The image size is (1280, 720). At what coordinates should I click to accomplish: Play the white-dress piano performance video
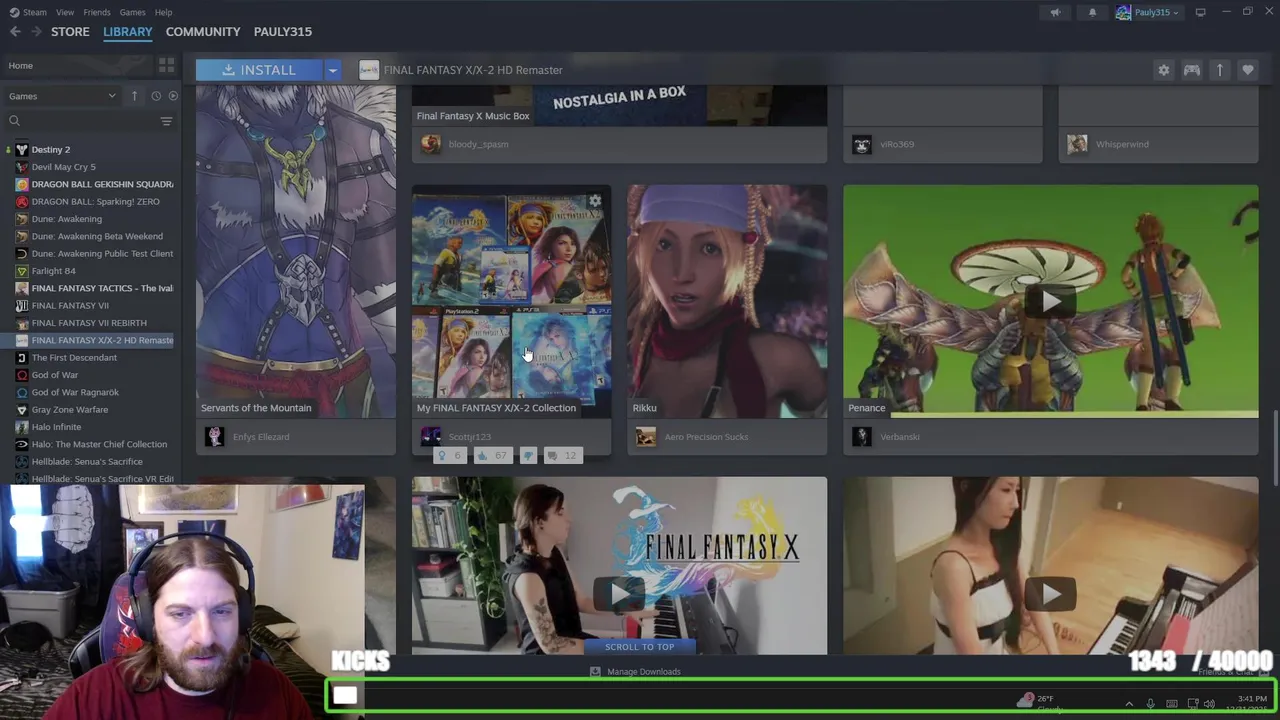tap(1051, 594)
